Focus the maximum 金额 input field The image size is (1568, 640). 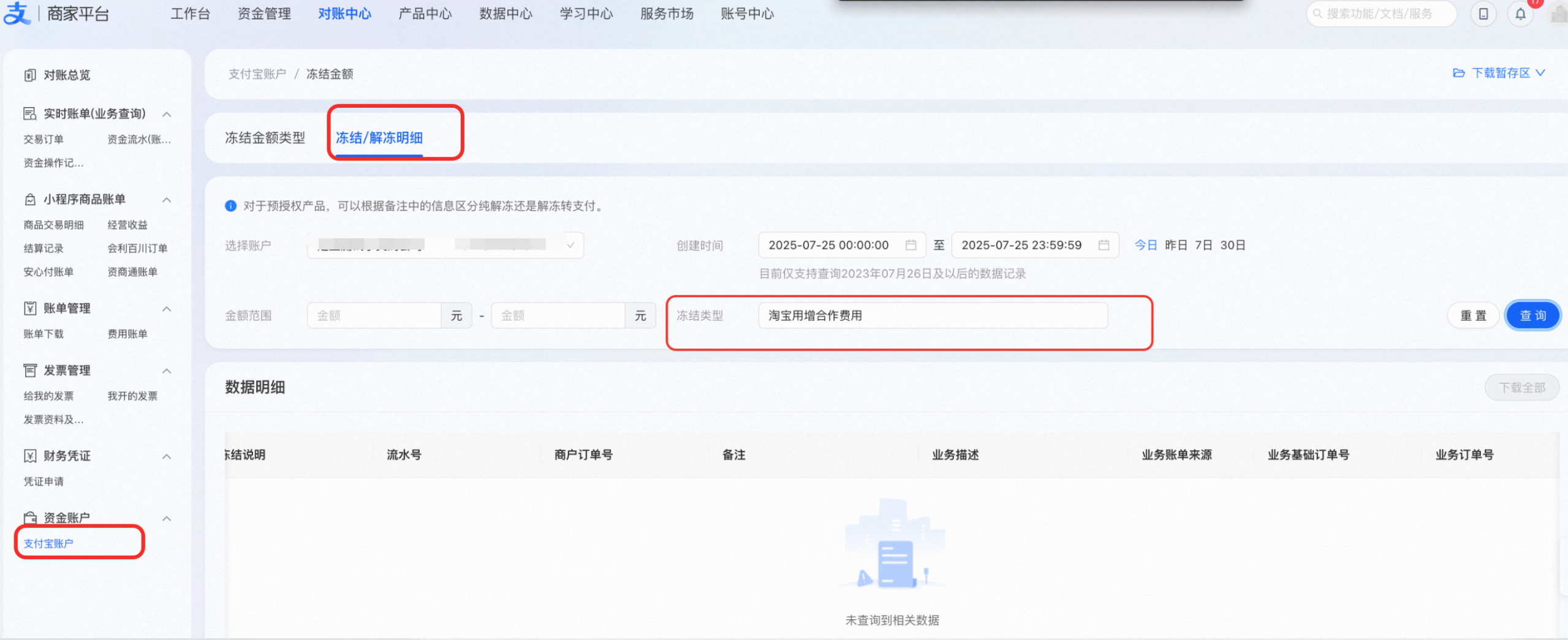558,315
